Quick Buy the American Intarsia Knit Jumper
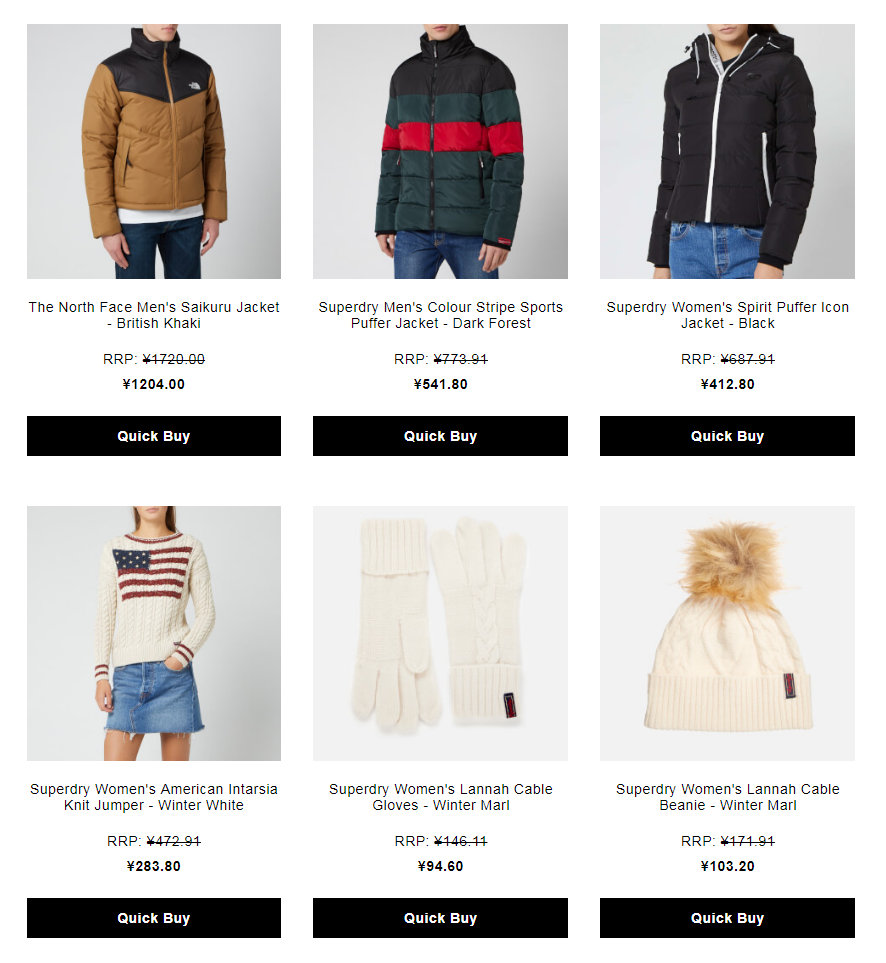This screenshot has height=963, width=886. (x=153, y=918)
